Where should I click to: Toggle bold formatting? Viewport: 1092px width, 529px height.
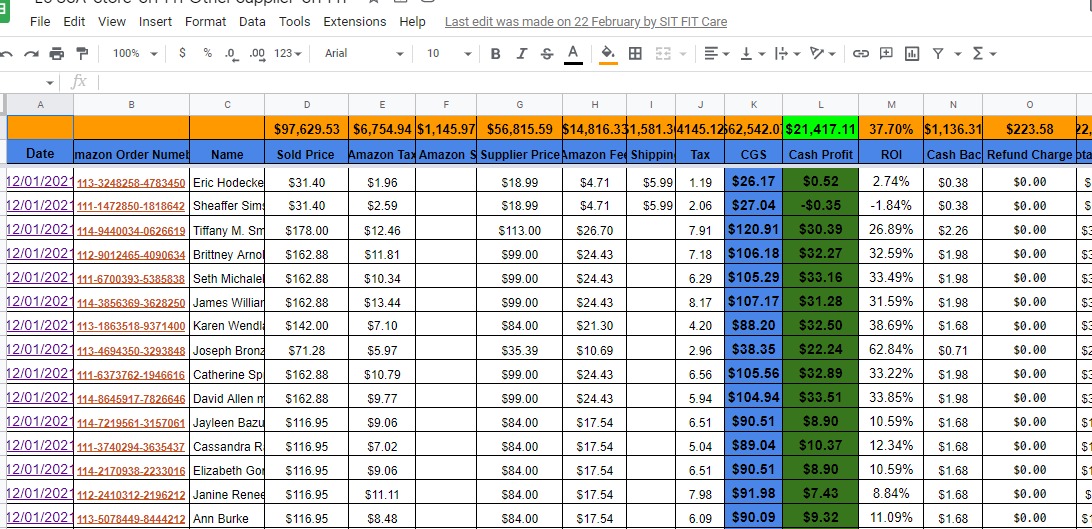pyautogui.click(x=495, y=53)
